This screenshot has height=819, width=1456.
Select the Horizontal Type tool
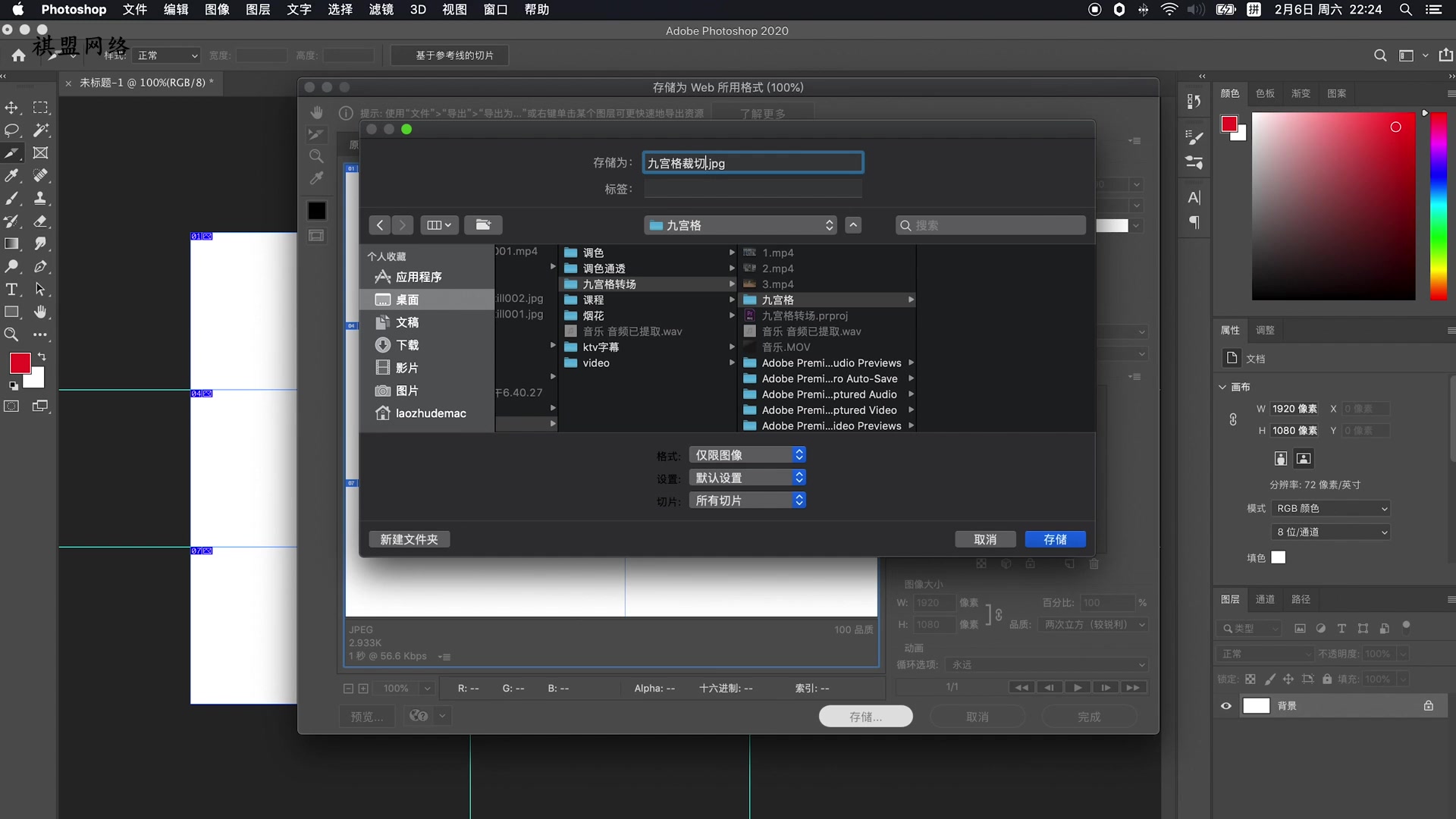click(x=12, y=290)
